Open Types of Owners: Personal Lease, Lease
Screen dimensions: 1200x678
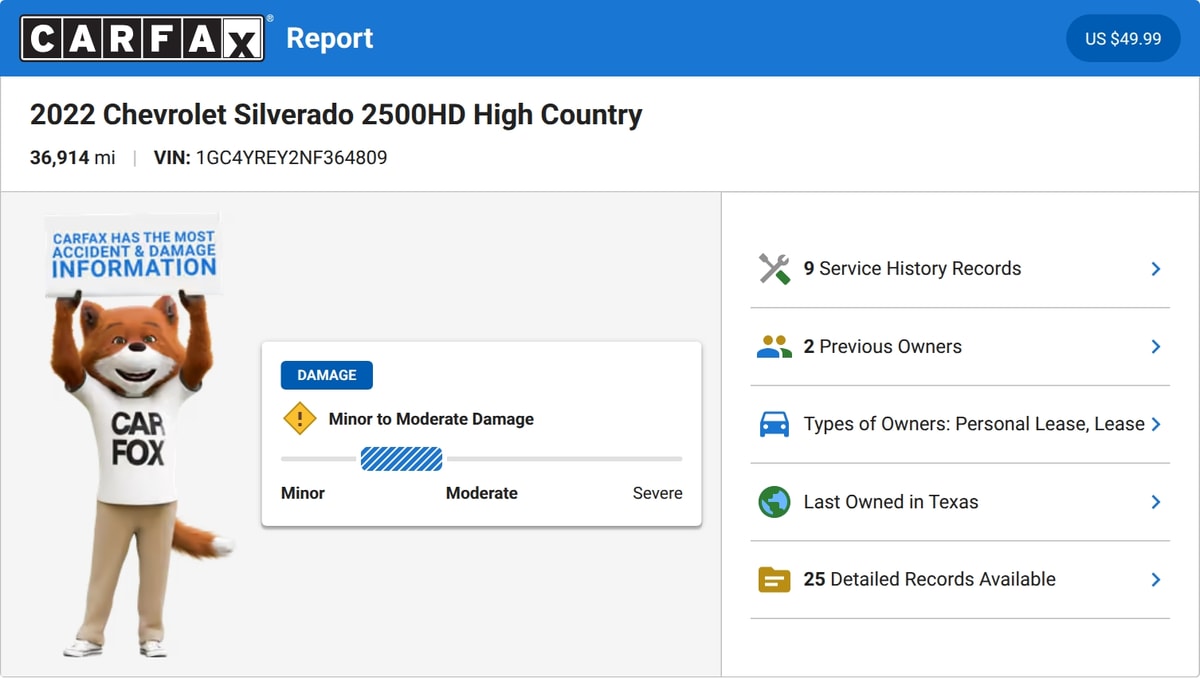tap(960, 424)
